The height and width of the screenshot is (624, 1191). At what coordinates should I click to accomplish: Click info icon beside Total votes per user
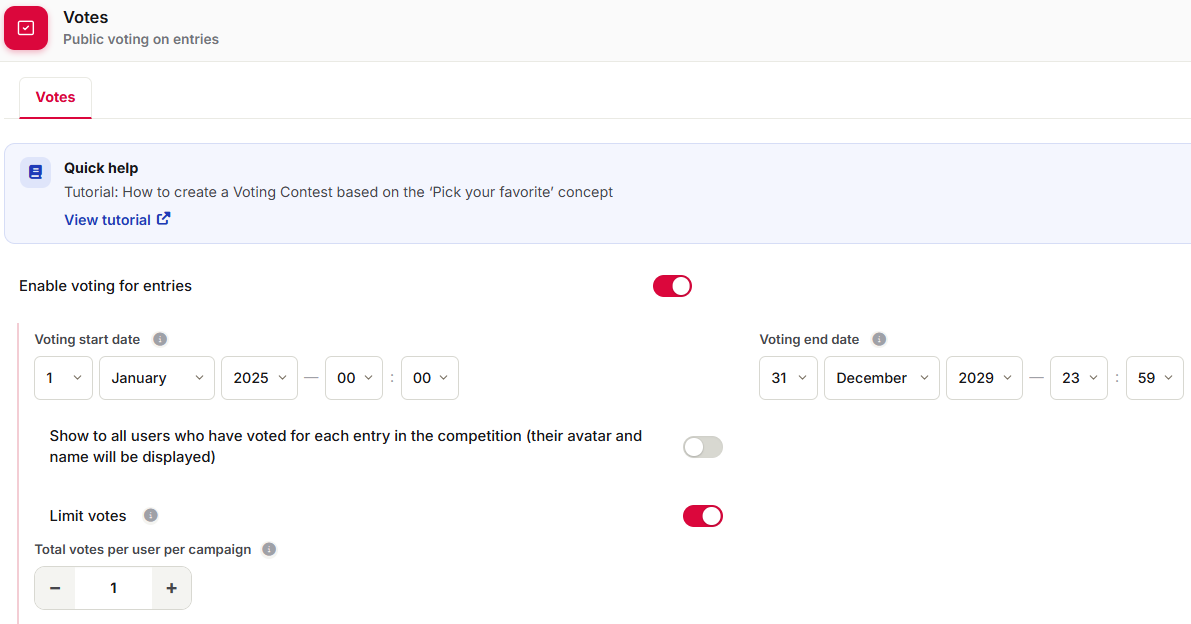point(269,549)
